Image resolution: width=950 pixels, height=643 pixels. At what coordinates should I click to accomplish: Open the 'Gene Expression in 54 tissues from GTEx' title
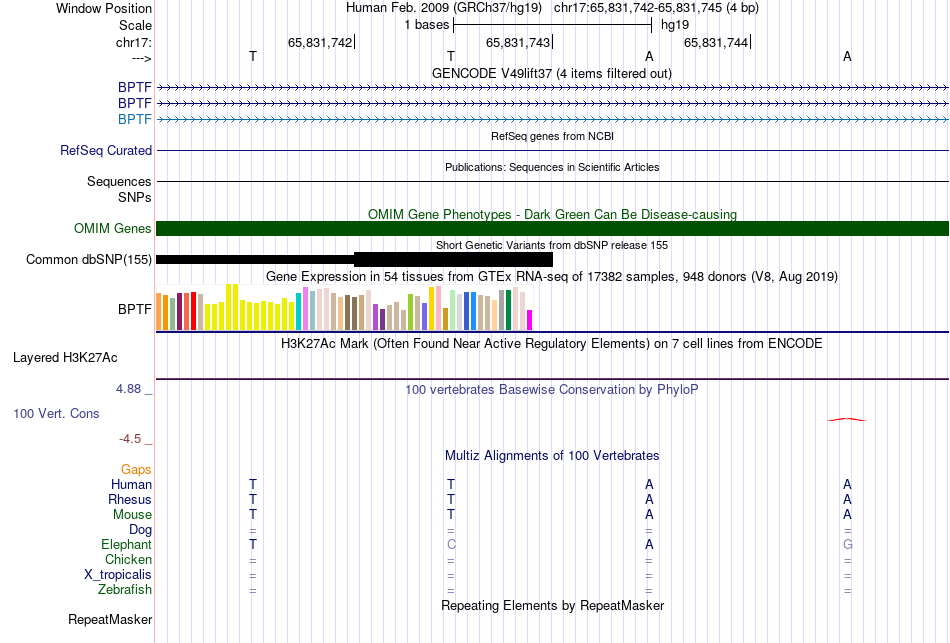[x=552, y=276]
